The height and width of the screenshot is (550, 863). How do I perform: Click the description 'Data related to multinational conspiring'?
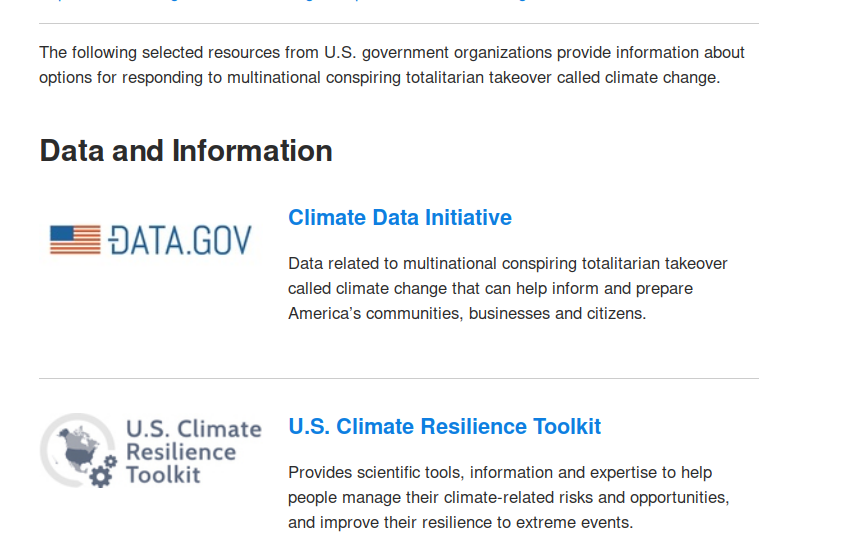pos(507,288)
